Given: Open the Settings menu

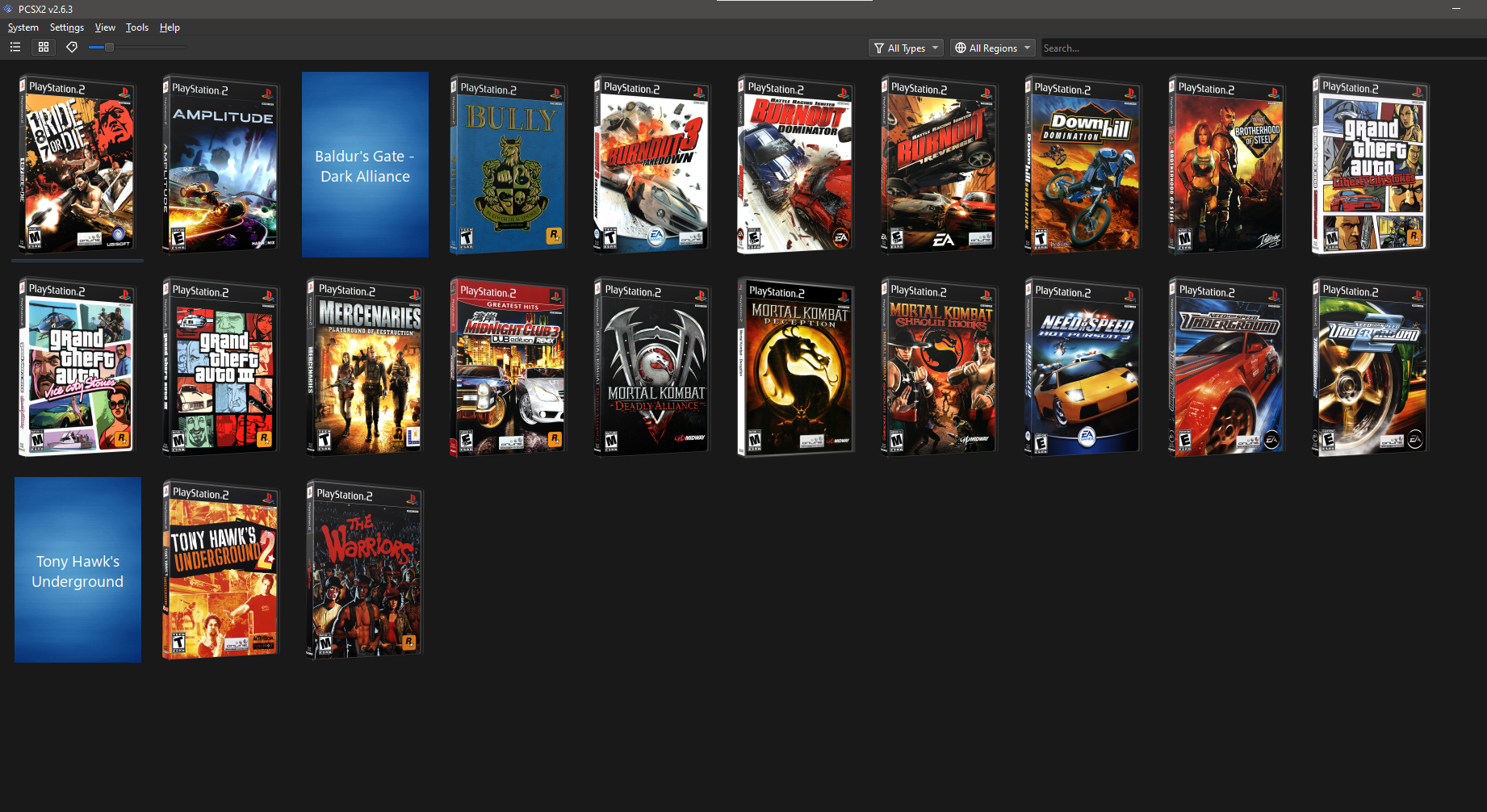Looking at the screenshot, I should [67, 27].
